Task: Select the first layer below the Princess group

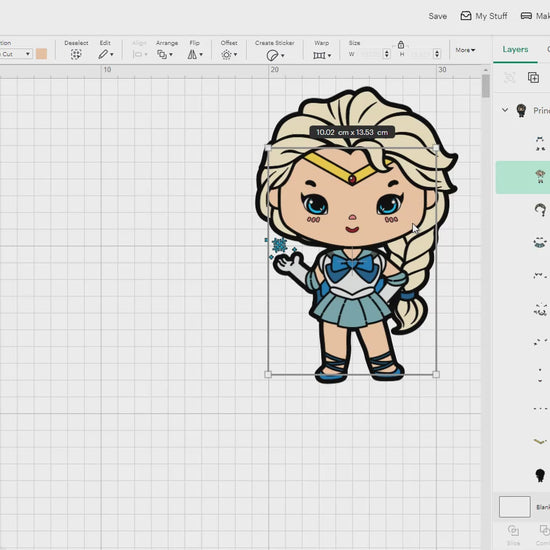Action: pos(540,143)
